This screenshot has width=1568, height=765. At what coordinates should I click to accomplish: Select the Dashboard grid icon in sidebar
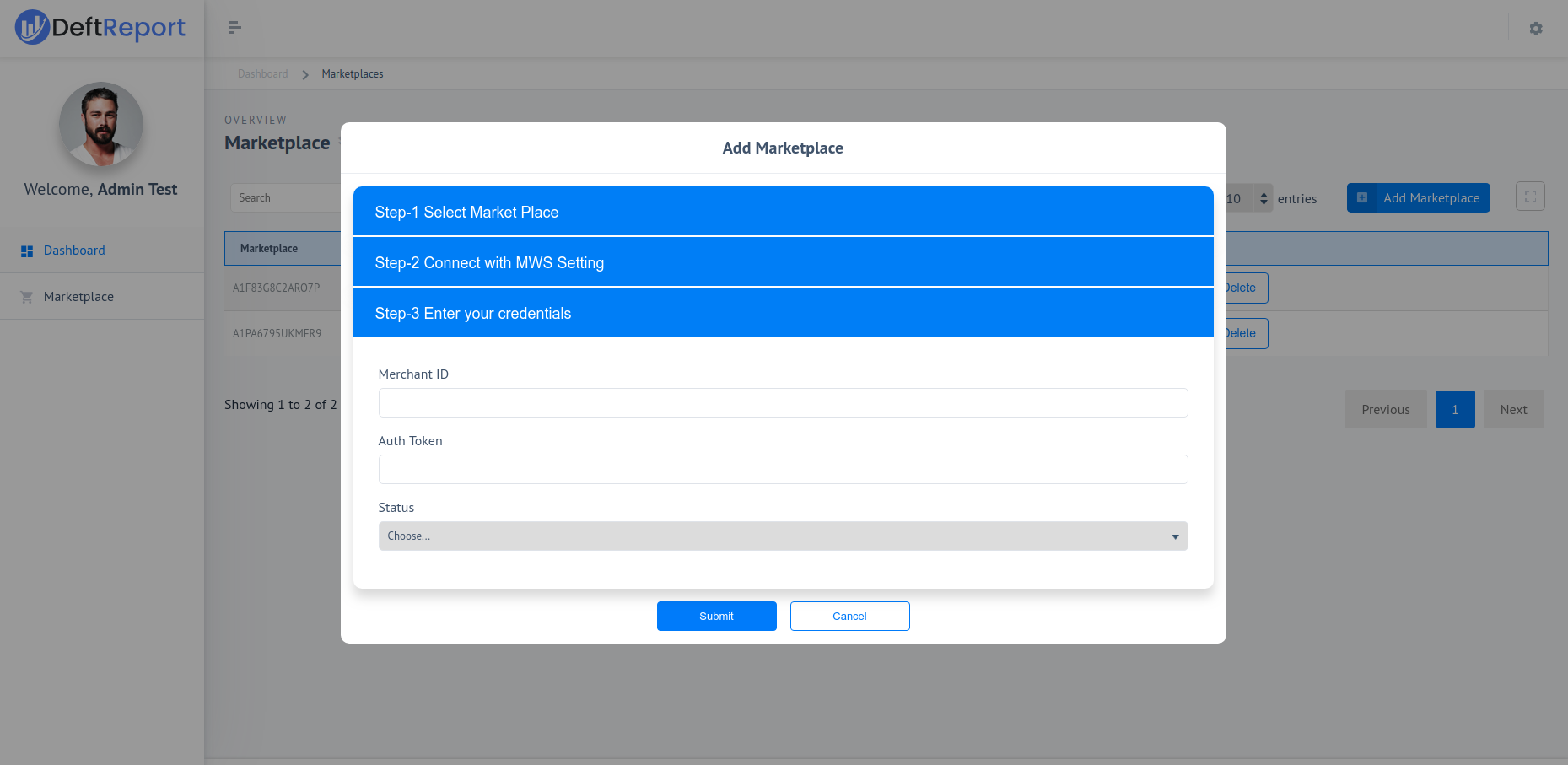click(x=26, y=250)
